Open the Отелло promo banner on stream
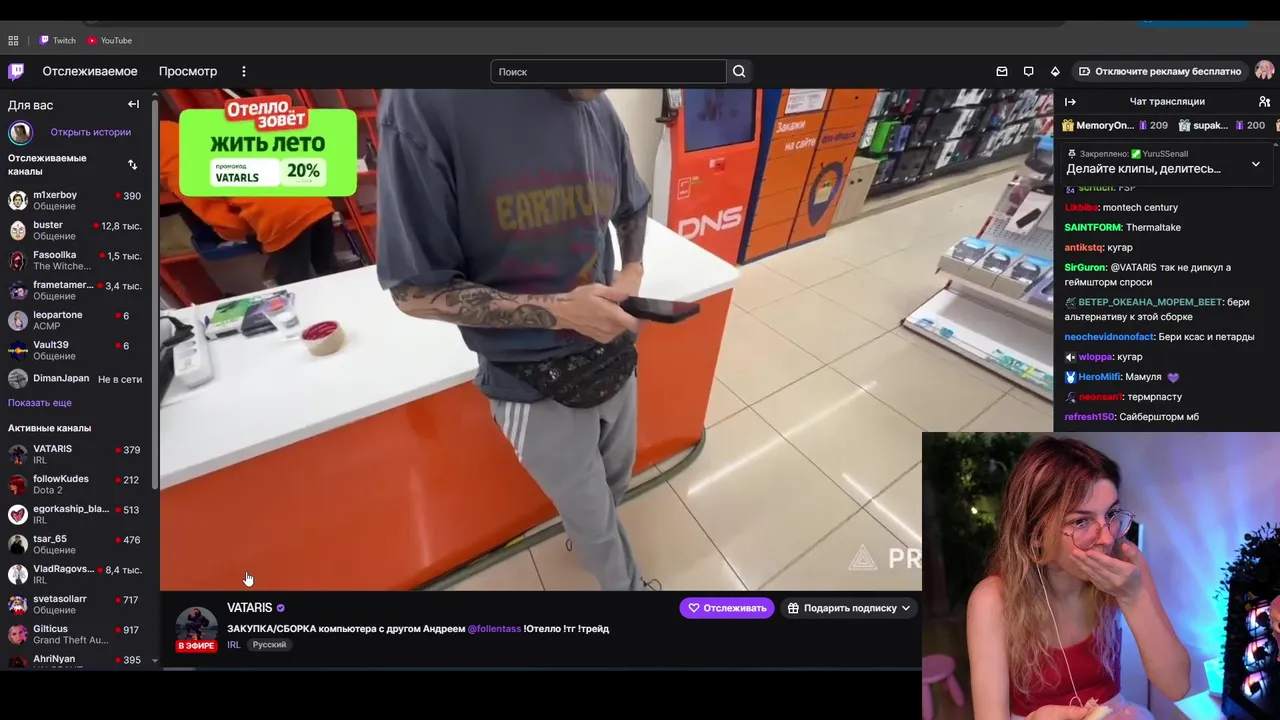Screen dimensions: 1280x720 [268, 146]
